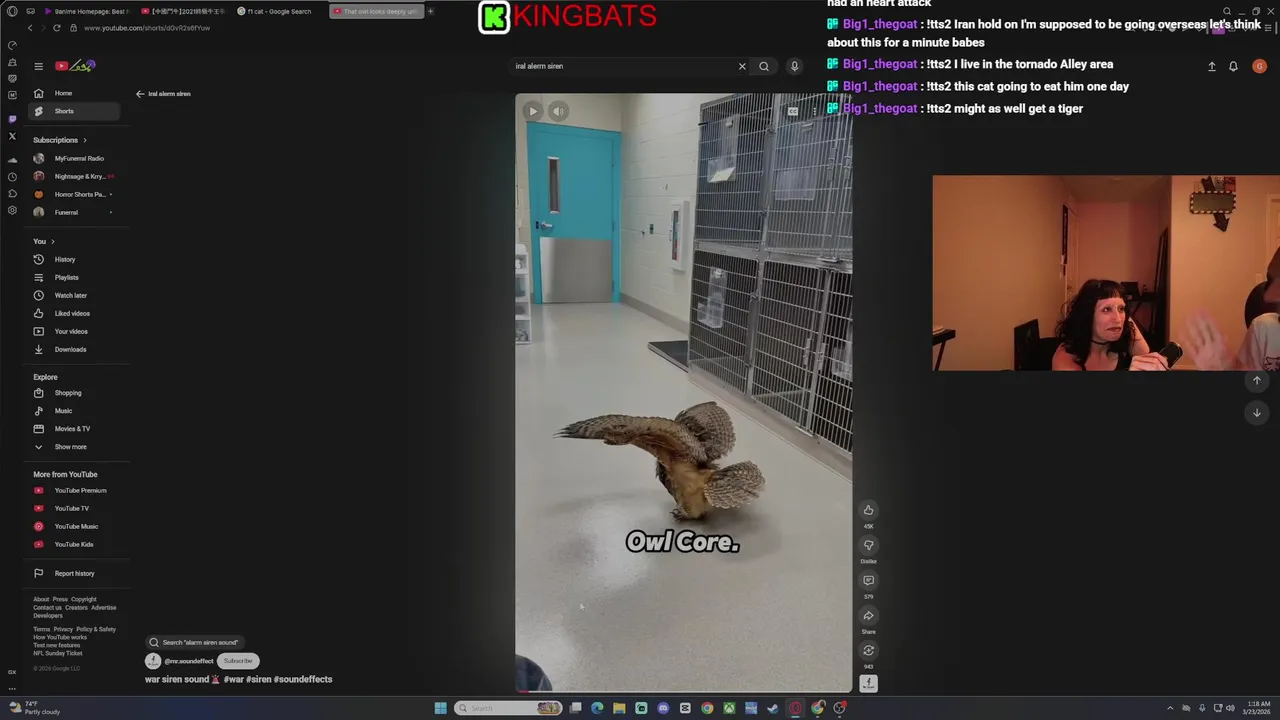Open YouTube Kids
Screen dimensions: 1280x720
click(74, 544)
